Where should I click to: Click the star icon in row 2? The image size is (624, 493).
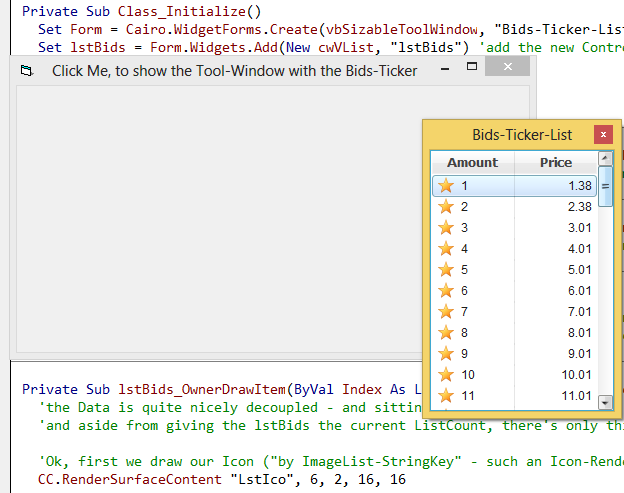tap(446, 207)
